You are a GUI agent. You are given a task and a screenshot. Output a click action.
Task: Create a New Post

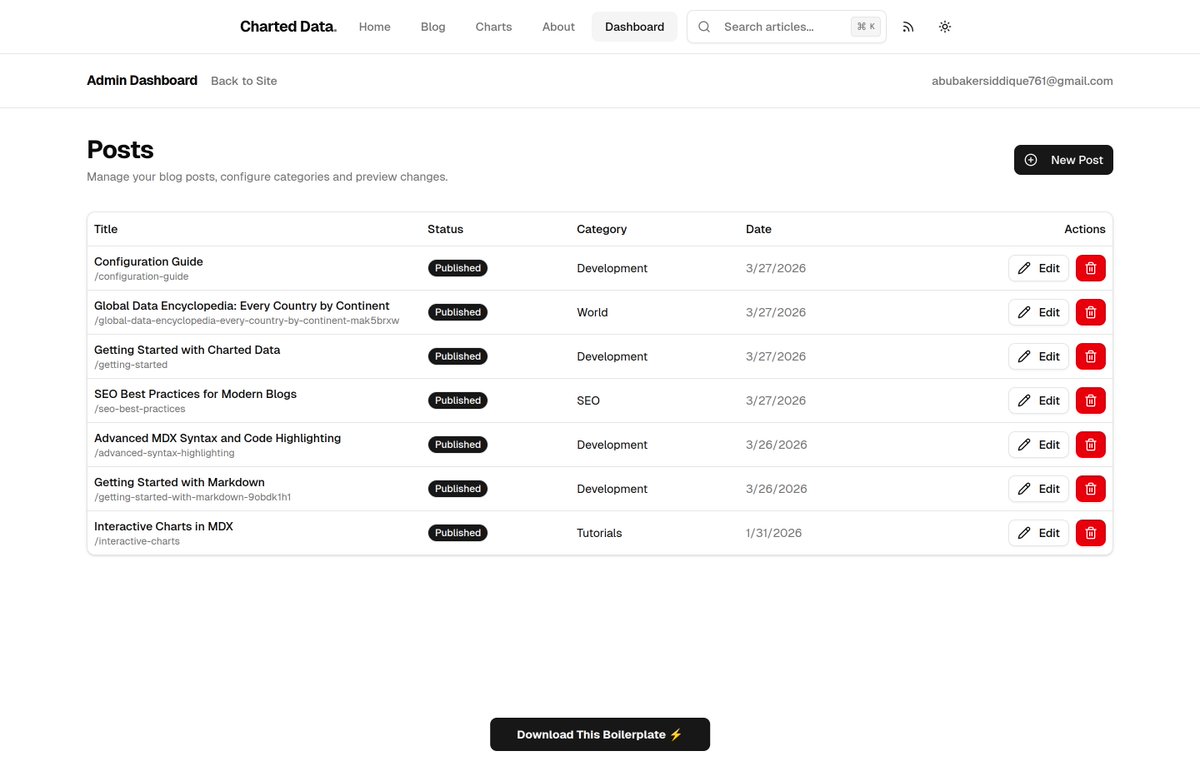1063,160
